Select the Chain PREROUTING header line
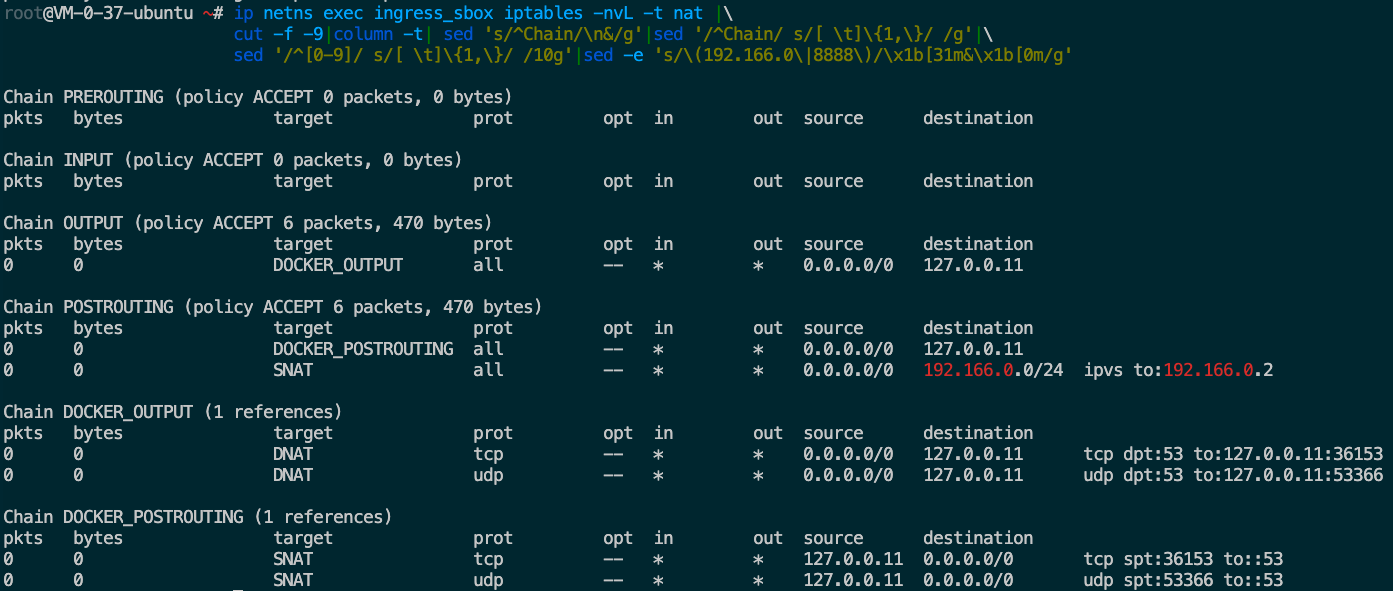The image size is (1393, 591). (257, 97)
